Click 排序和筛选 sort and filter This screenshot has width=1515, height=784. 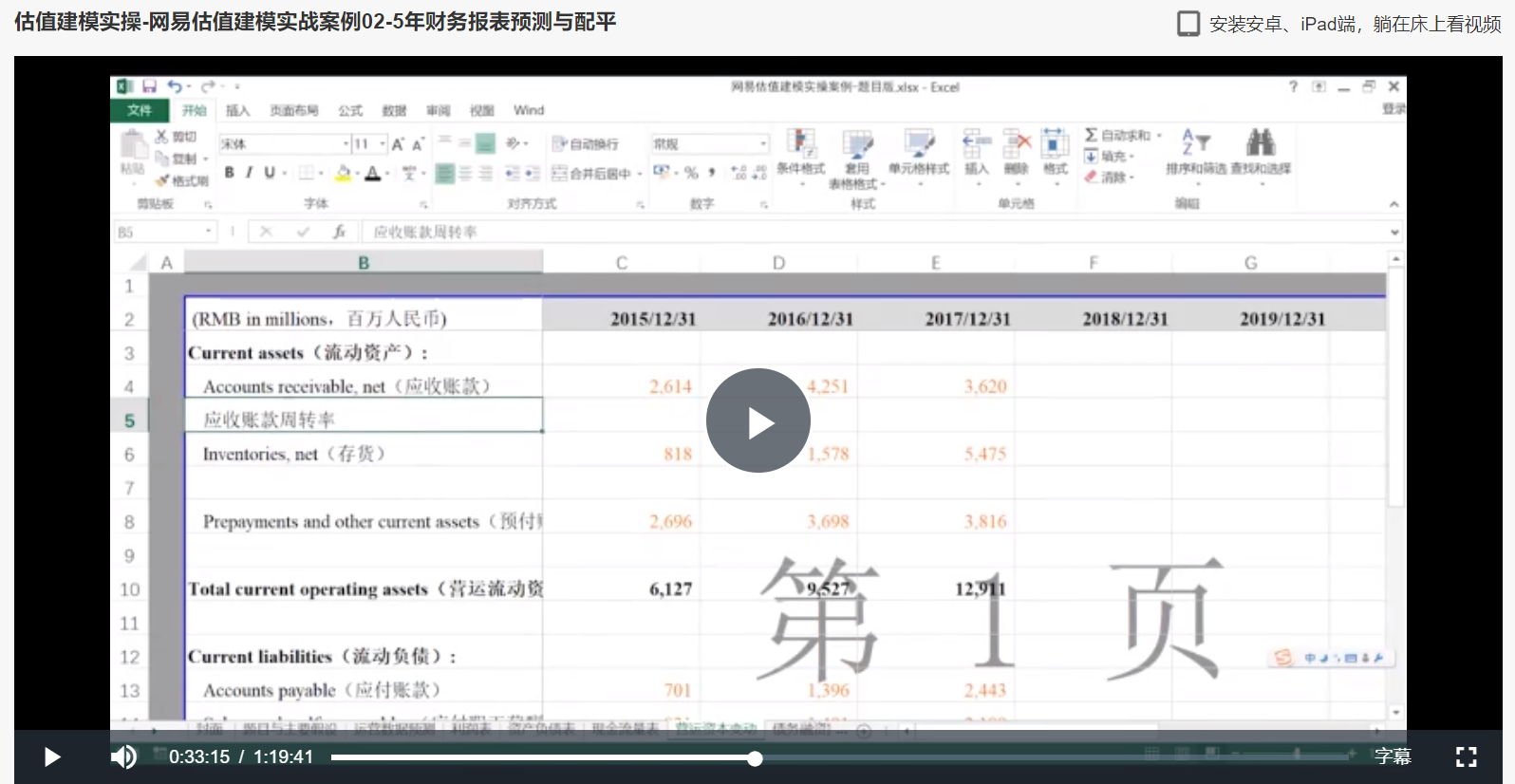[x=1196, y=152]
